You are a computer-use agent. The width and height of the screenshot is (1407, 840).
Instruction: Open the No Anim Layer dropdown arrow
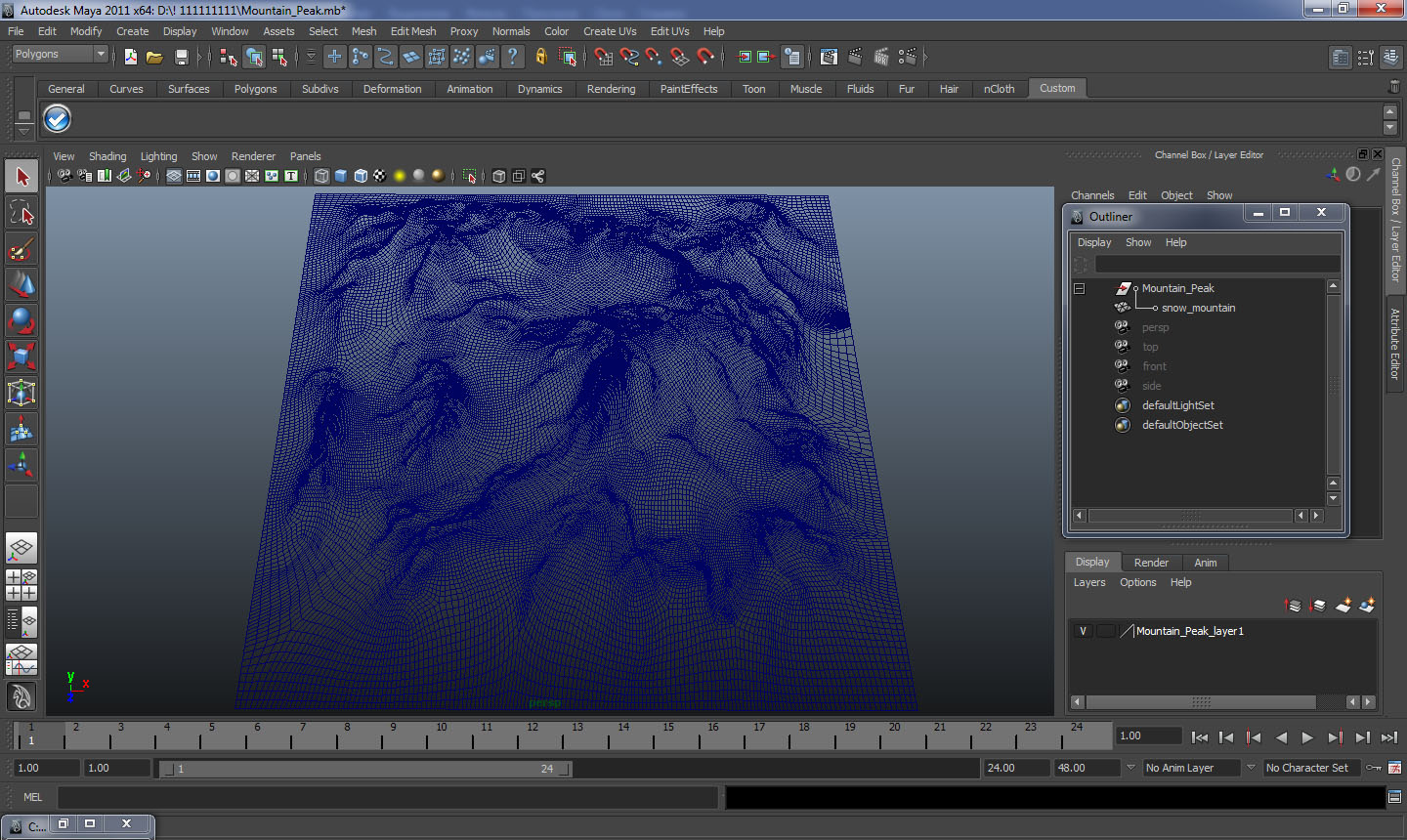click(x=1130, y=768)
